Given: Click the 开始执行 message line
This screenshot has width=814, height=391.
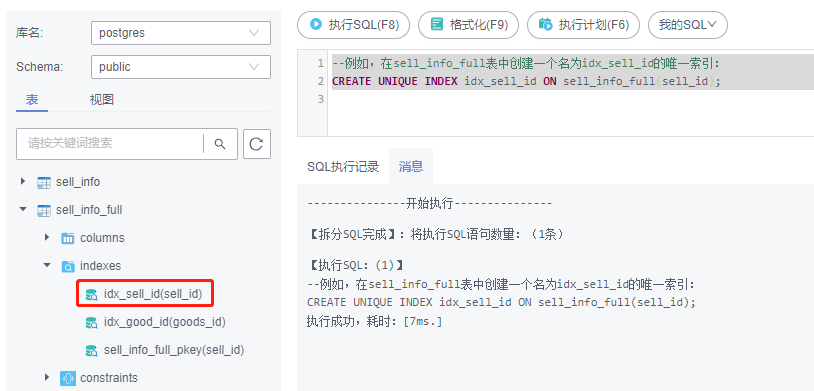Looking at the screenshot, I should tap(430, 204).
